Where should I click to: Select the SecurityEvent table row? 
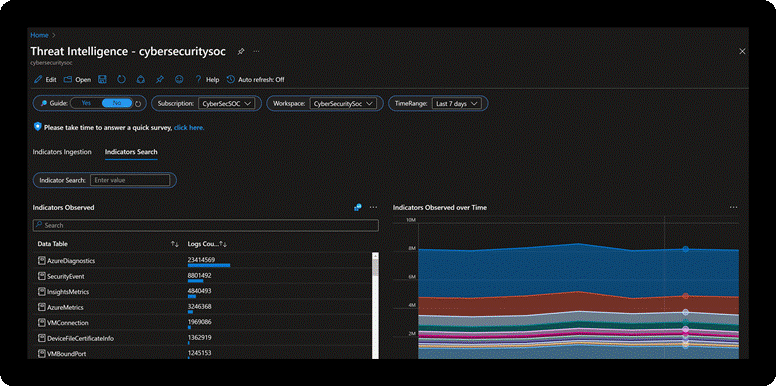click(202, 276)
